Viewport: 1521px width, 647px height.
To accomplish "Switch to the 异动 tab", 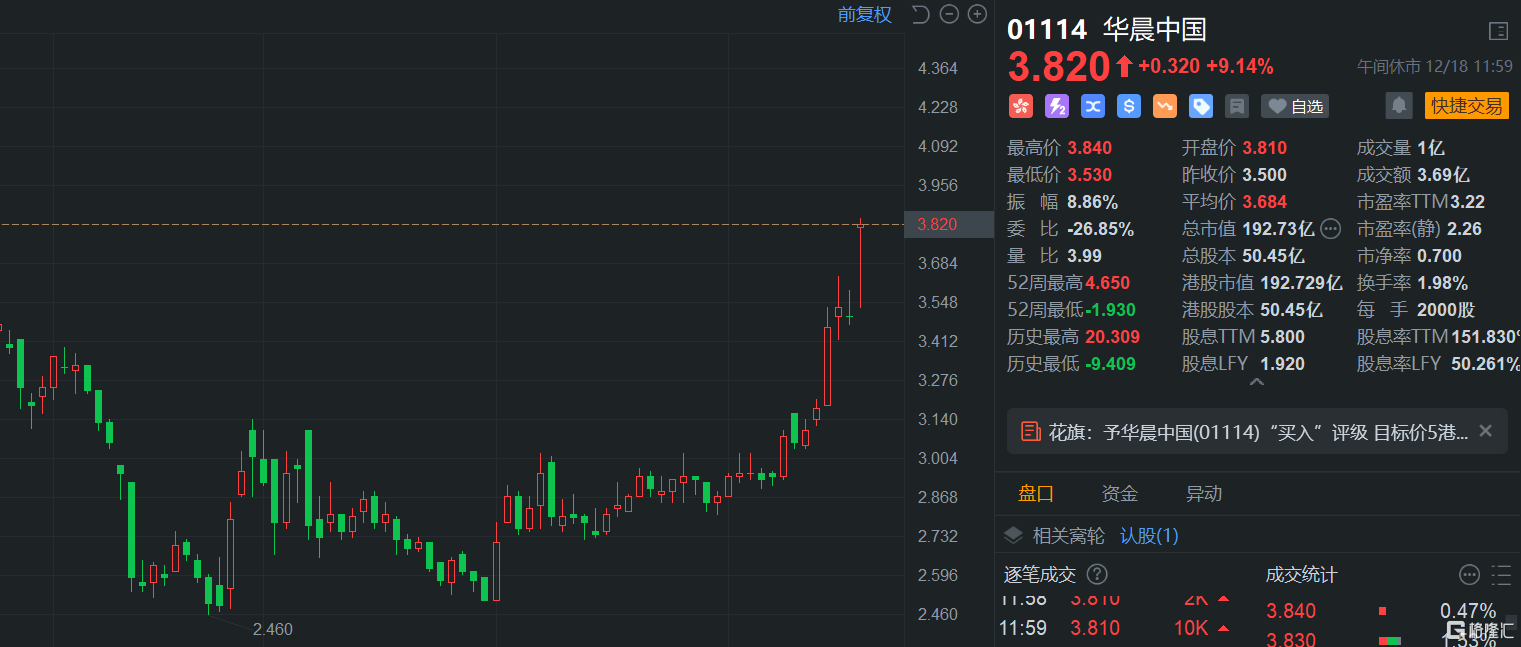I will point(1203,494).
